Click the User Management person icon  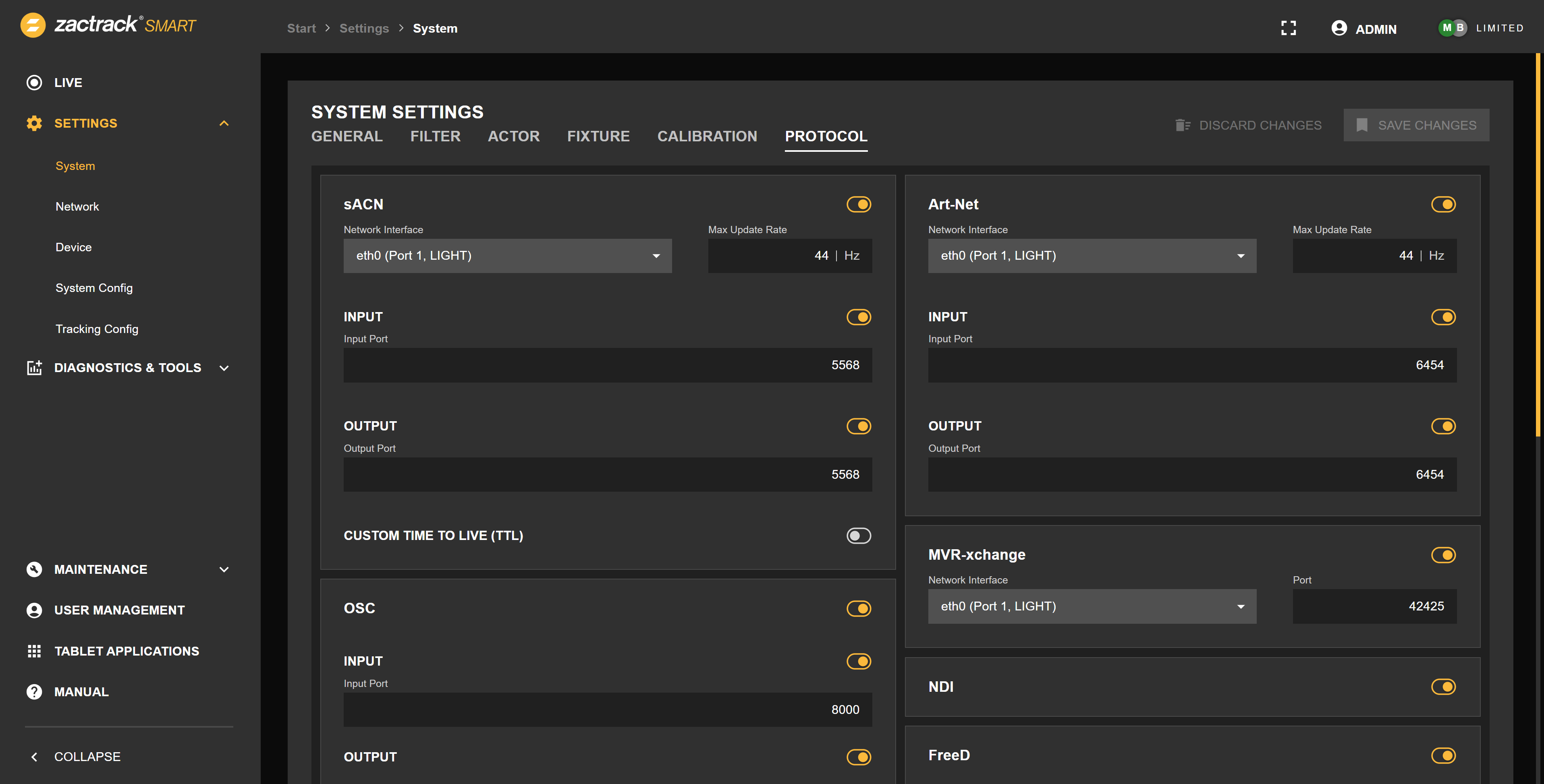coord(34,610)
